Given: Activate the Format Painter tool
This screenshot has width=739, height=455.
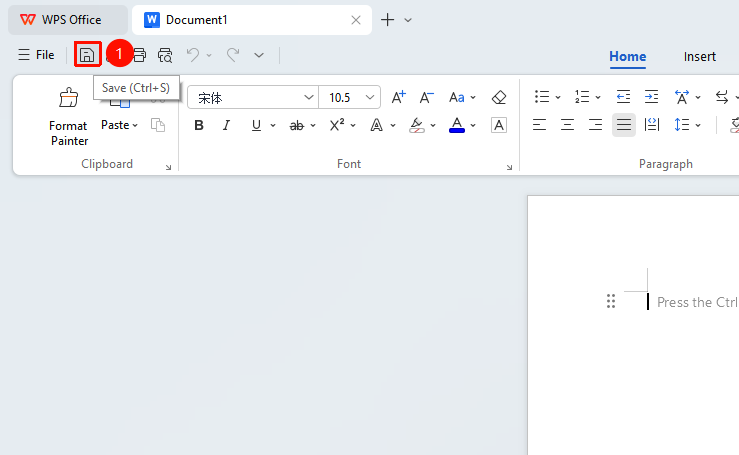Looking at the screenshot, I should point(69,117).
